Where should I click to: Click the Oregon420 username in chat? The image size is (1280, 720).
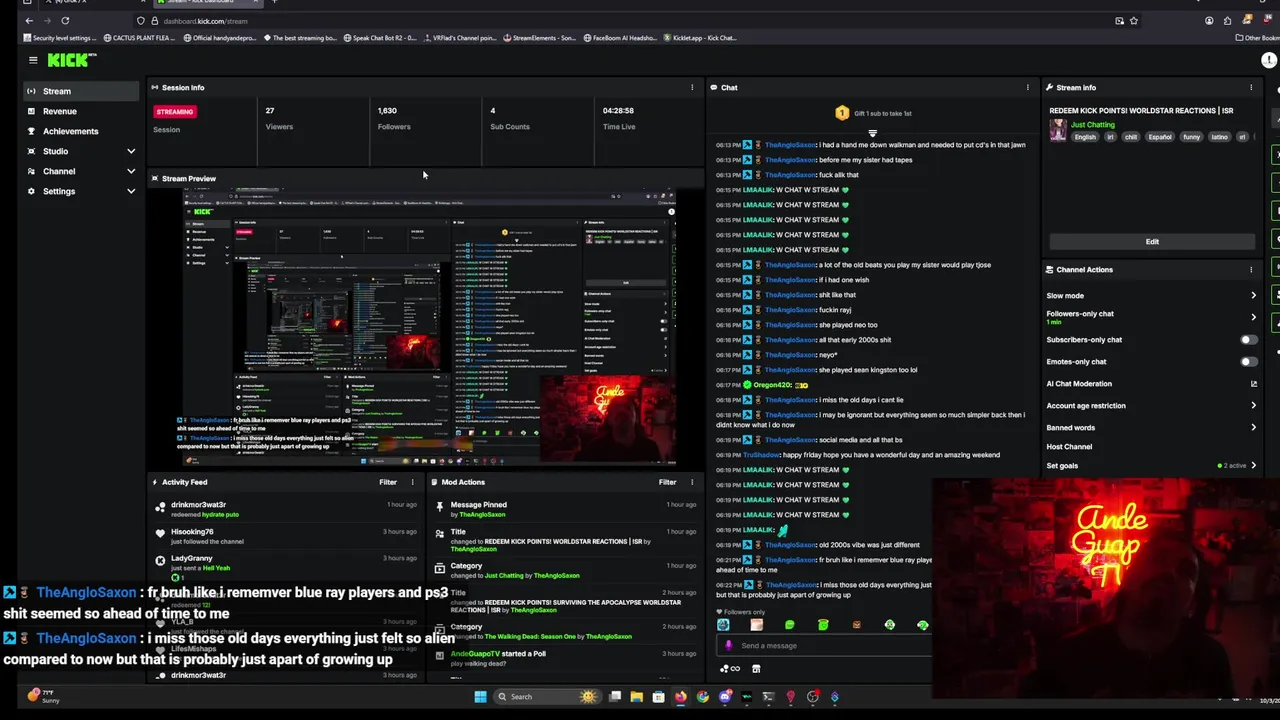[x=773, y=385]
